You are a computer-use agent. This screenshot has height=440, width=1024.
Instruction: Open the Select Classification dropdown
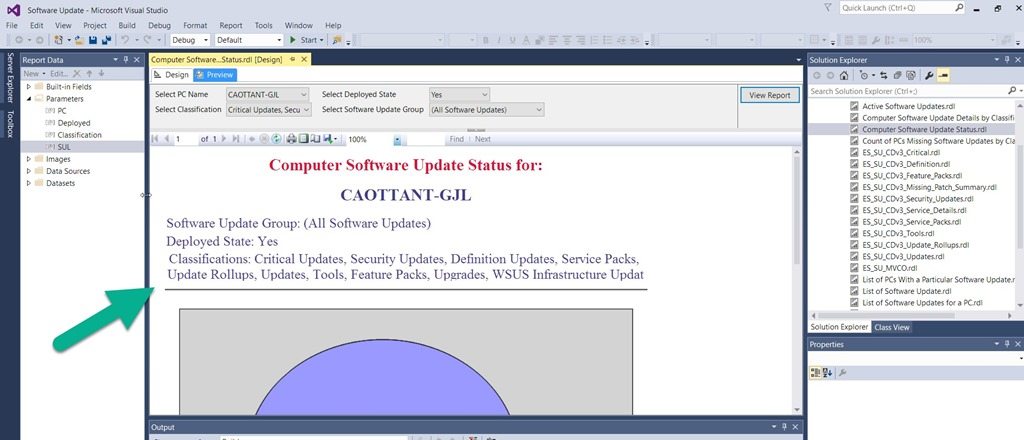tap(307, 110)
